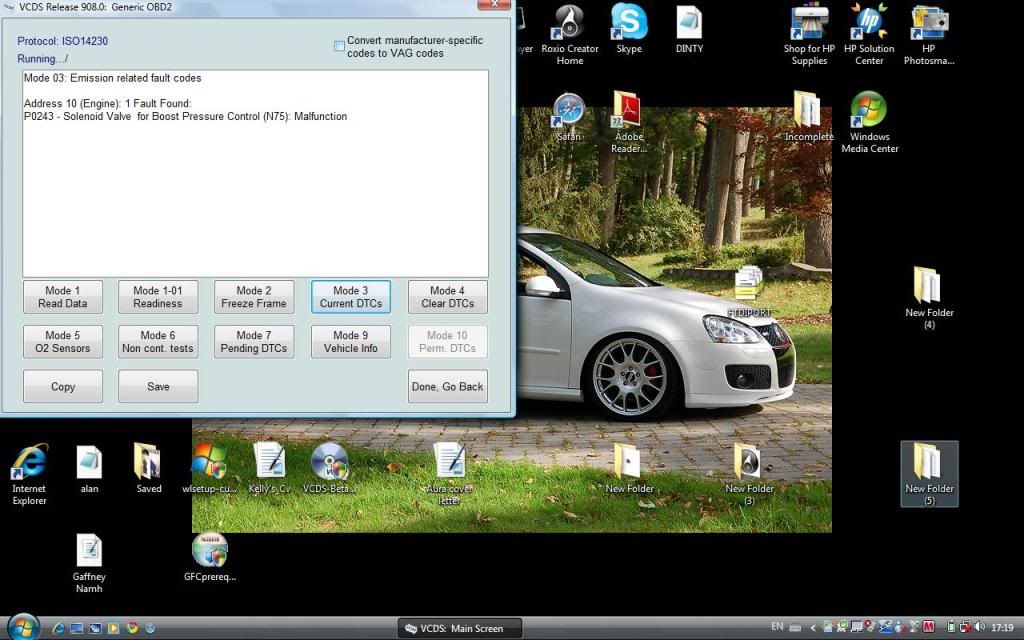Open the GFCprereq installer icon
The height and width of the screenshot is (640, 1024).
click(210, 557)
